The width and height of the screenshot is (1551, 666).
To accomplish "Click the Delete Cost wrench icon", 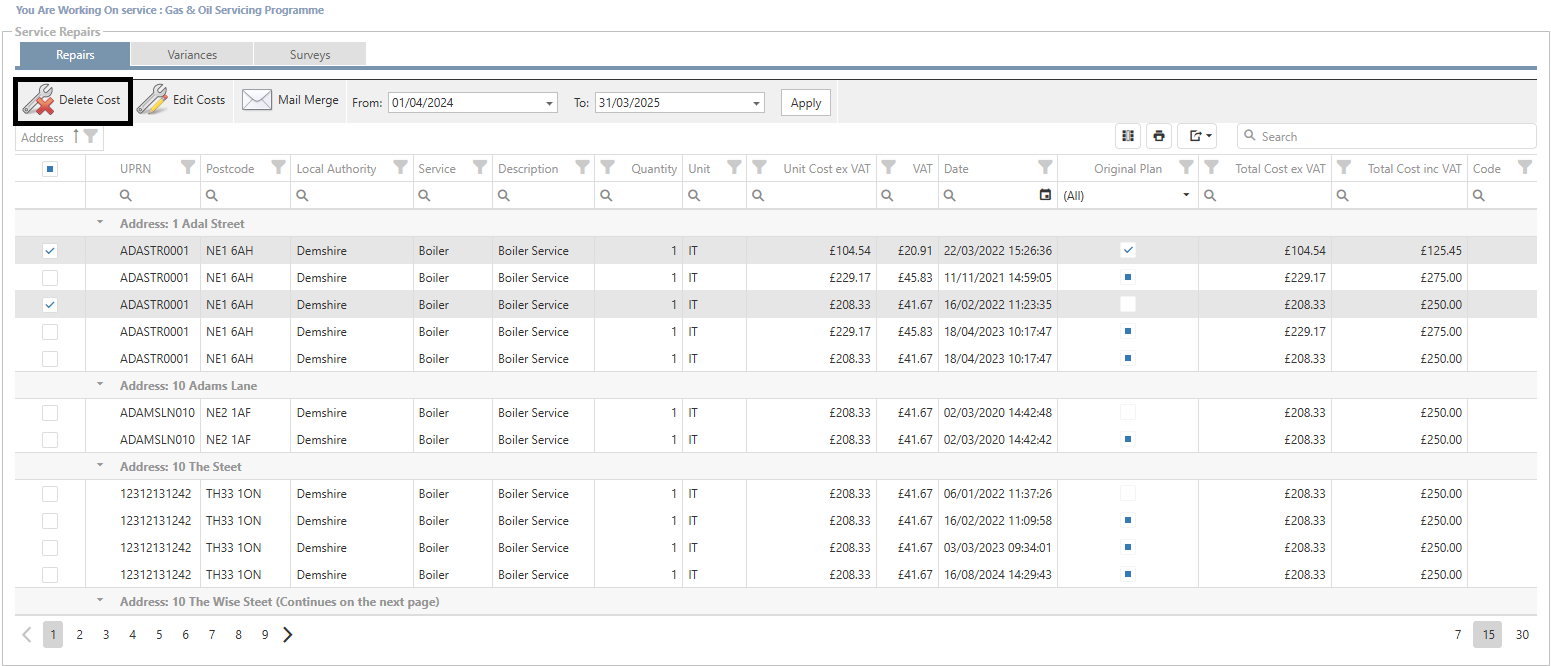I will click(38, 101).
